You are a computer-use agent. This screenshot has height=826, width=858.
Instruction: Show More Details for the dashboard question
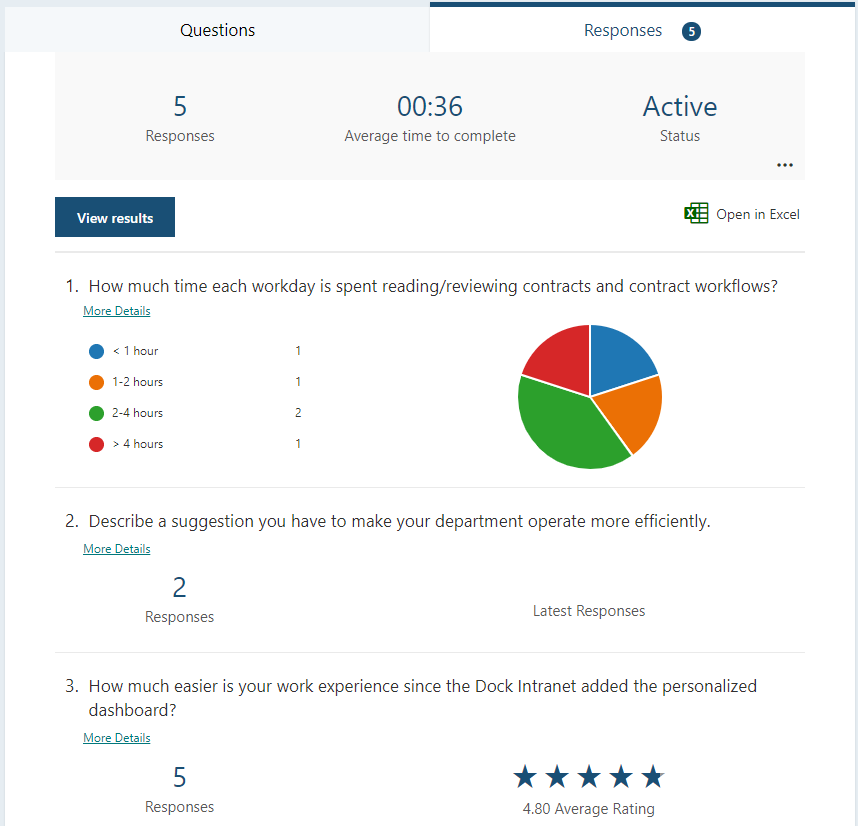click(116, 737)
